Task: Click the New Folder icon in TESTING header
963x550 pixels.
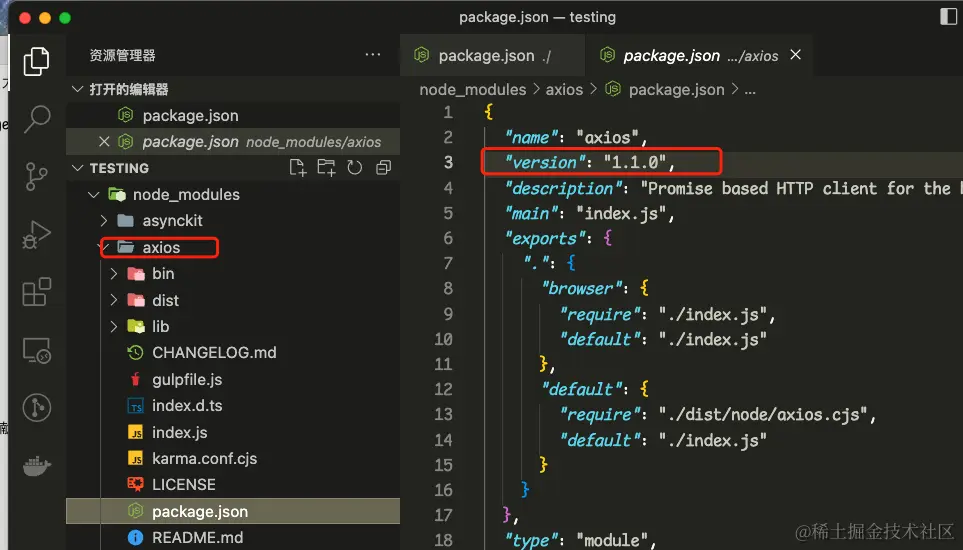Action: pos(326,168)
